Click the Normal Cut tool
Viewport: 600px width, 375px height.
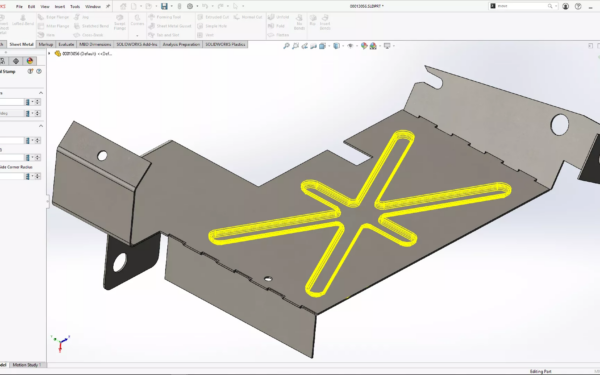248,17
